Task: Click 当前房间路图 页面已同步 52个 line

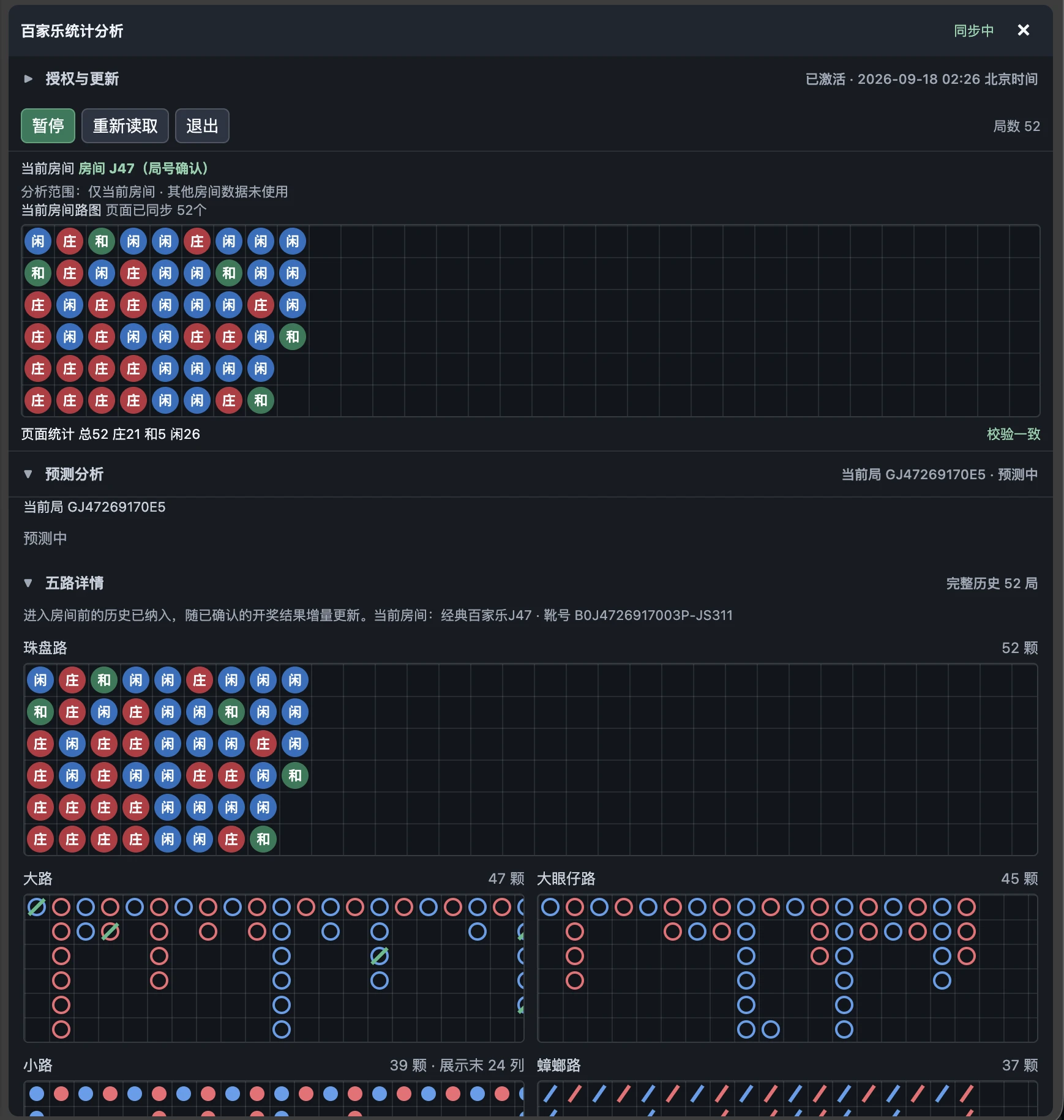Action: click(x=114, y=210)
